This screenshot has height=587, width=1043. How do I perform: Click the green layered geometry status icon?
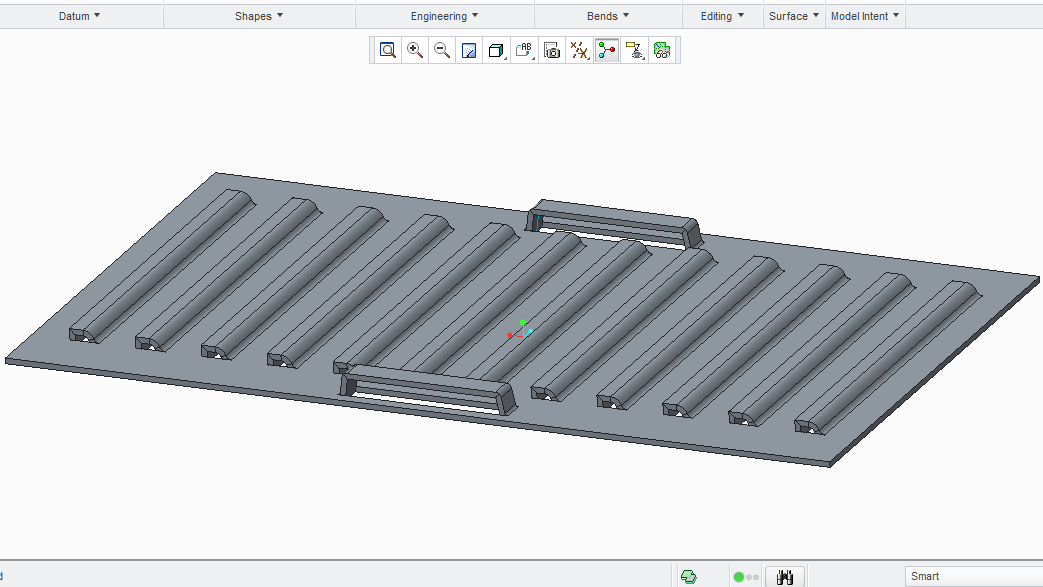tap(688, 577)
